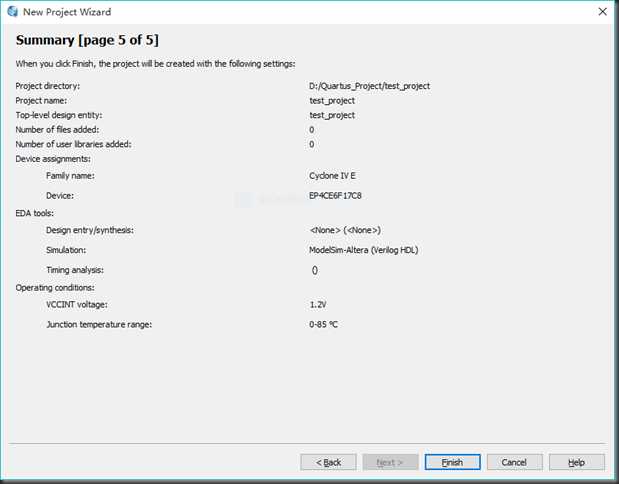This screenshot has height=484, width=619.
Task: Click the Quartus icon in title bar
Action: 12,12
